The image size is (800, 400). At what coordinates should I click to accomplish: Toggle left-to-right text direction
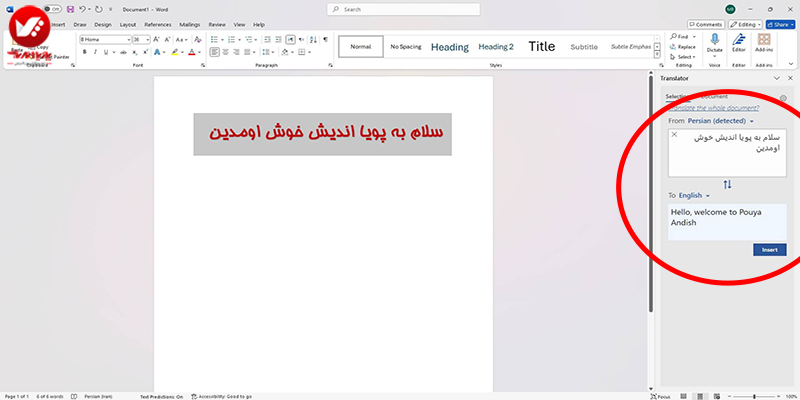tap(290, 39)
